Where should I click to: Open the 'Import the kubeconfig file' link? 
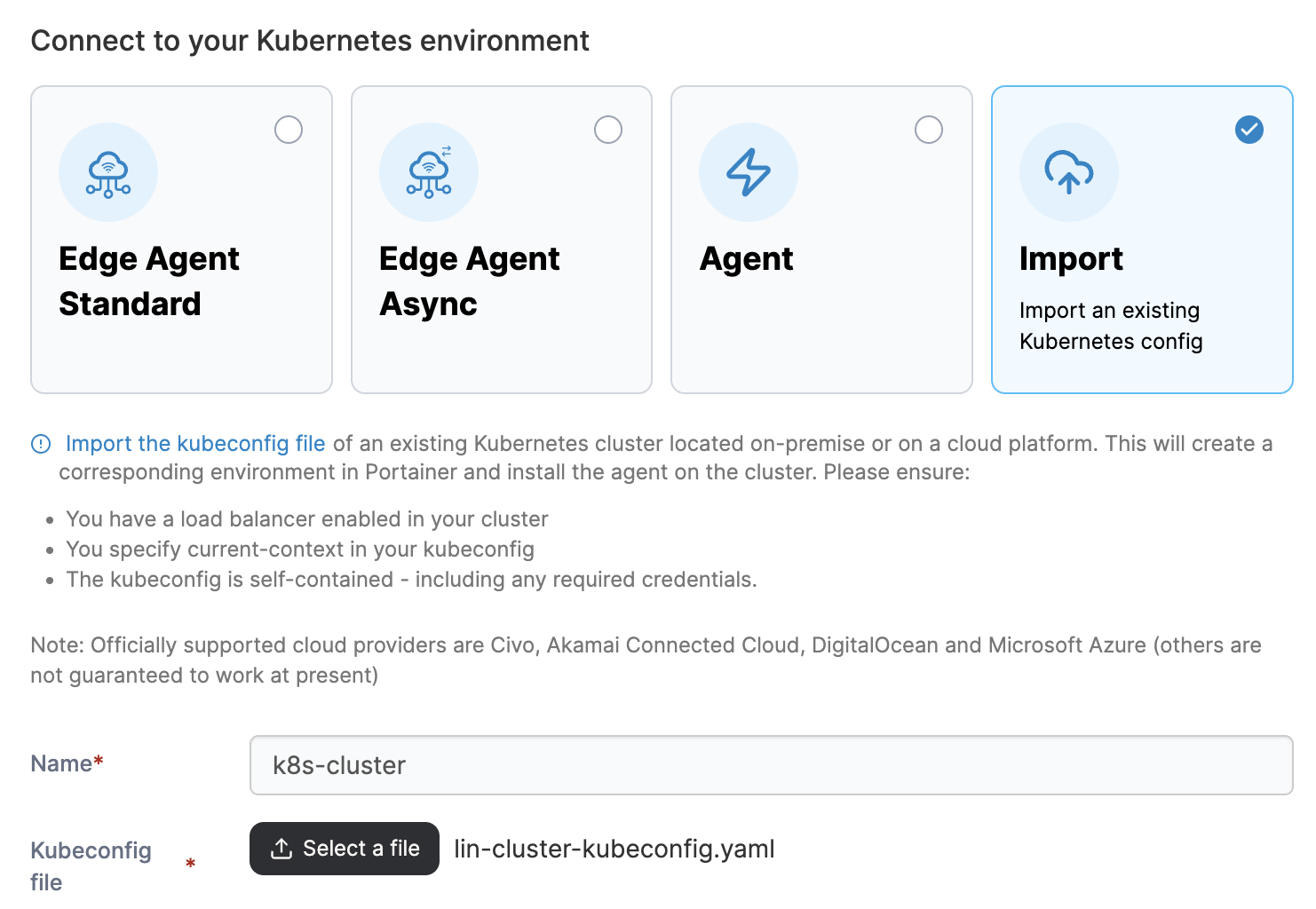click(195, 444)
